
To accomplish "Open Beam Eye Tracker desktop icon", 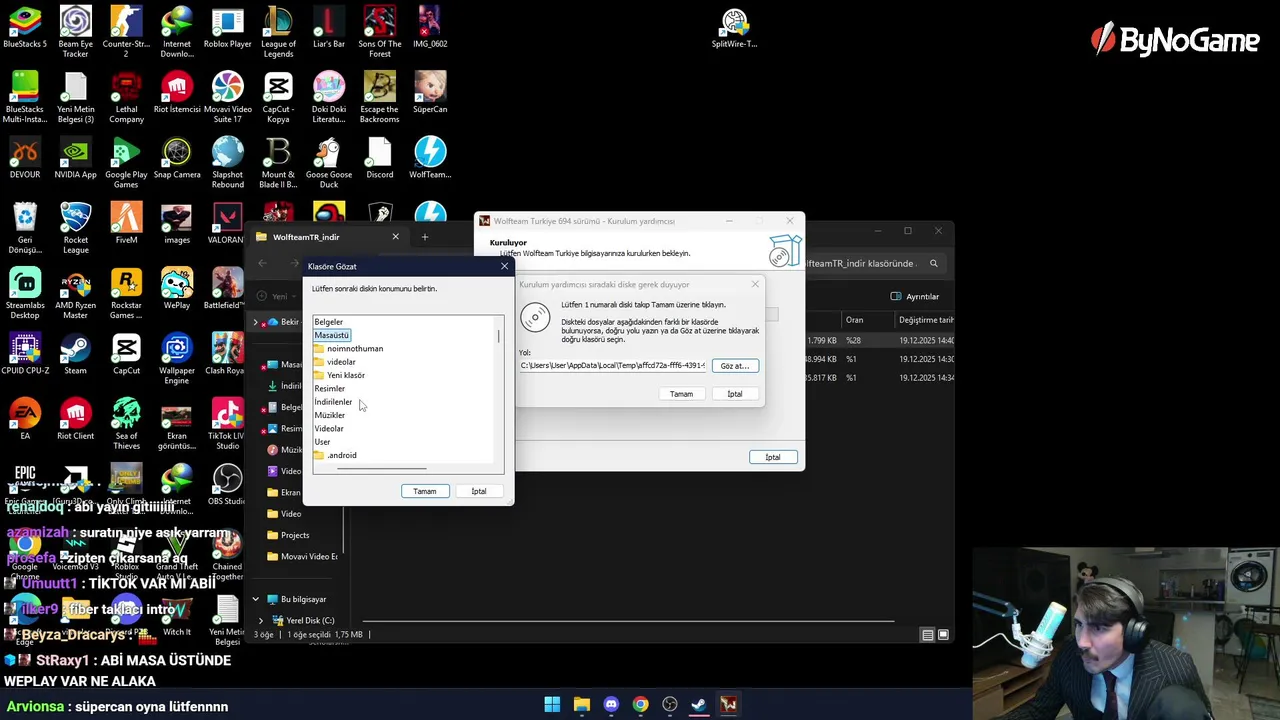I will pos(76,30).
